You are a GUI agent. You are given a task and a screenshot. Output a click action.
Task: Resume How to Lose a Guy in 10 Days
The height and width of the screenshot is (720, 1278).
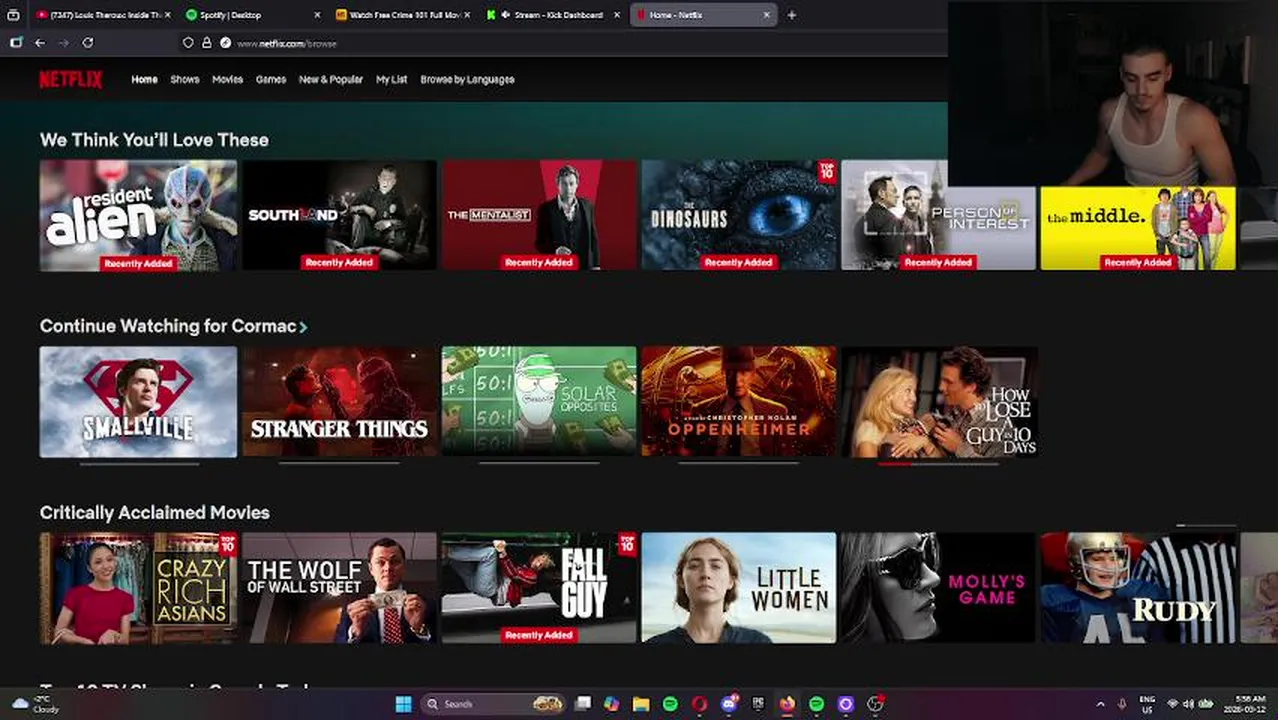pyautogui.click(x=938, y=402)
